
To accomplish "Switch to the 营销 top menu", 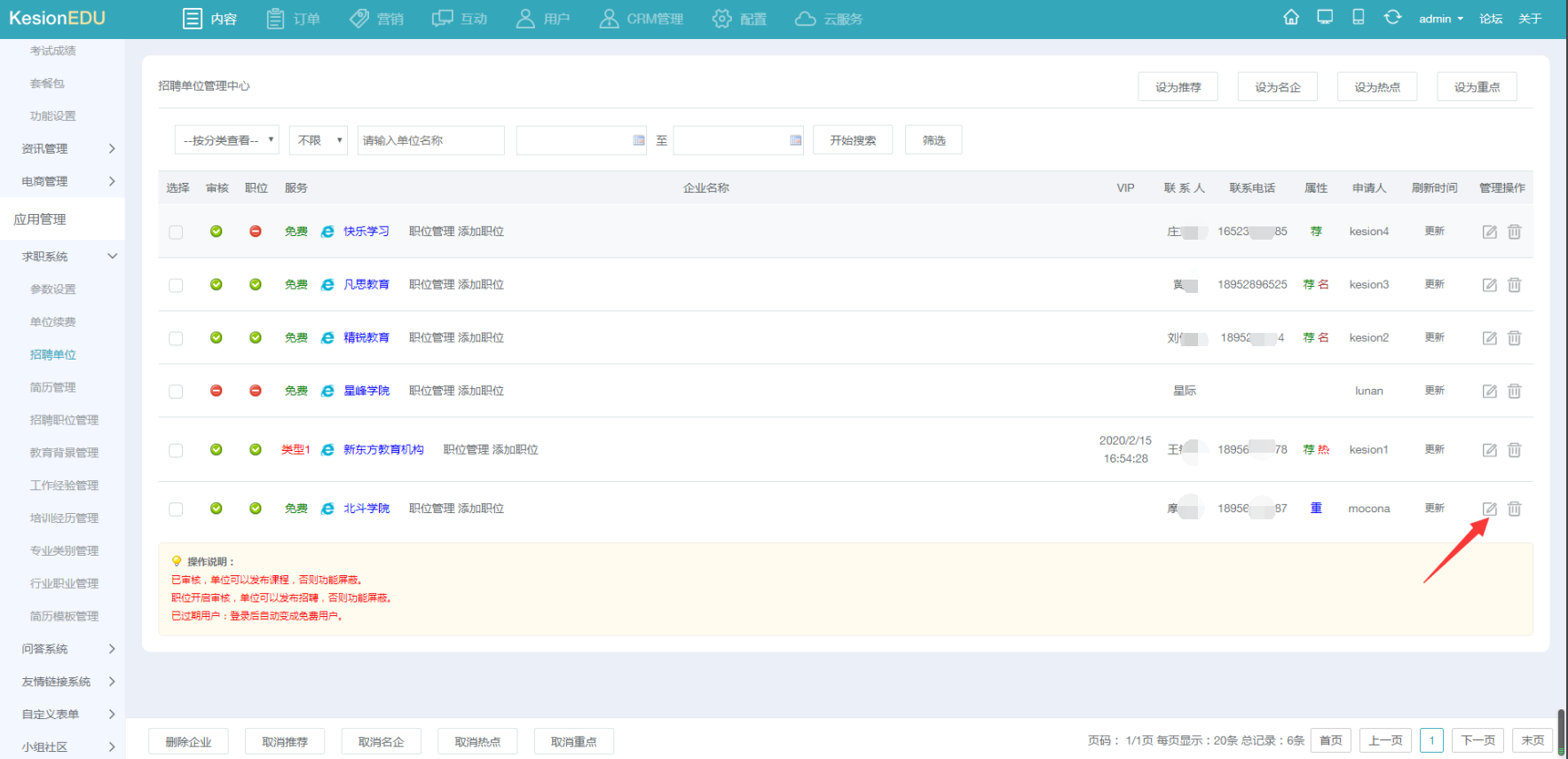I will [376, 19].
